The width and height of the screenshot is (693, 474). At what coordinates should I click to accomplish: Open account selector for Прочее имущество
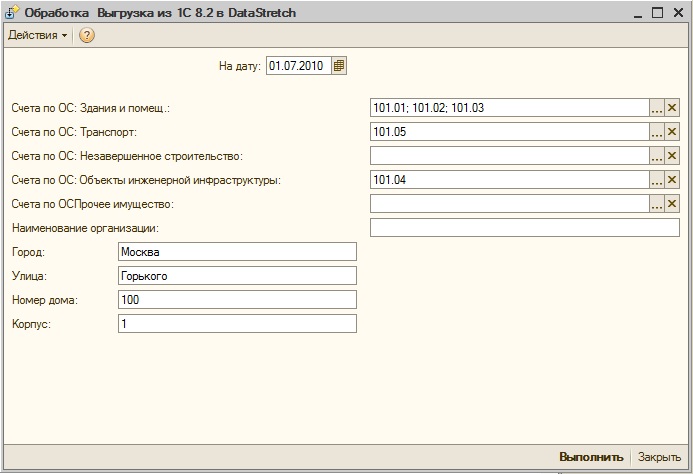(x=656, y=204)
